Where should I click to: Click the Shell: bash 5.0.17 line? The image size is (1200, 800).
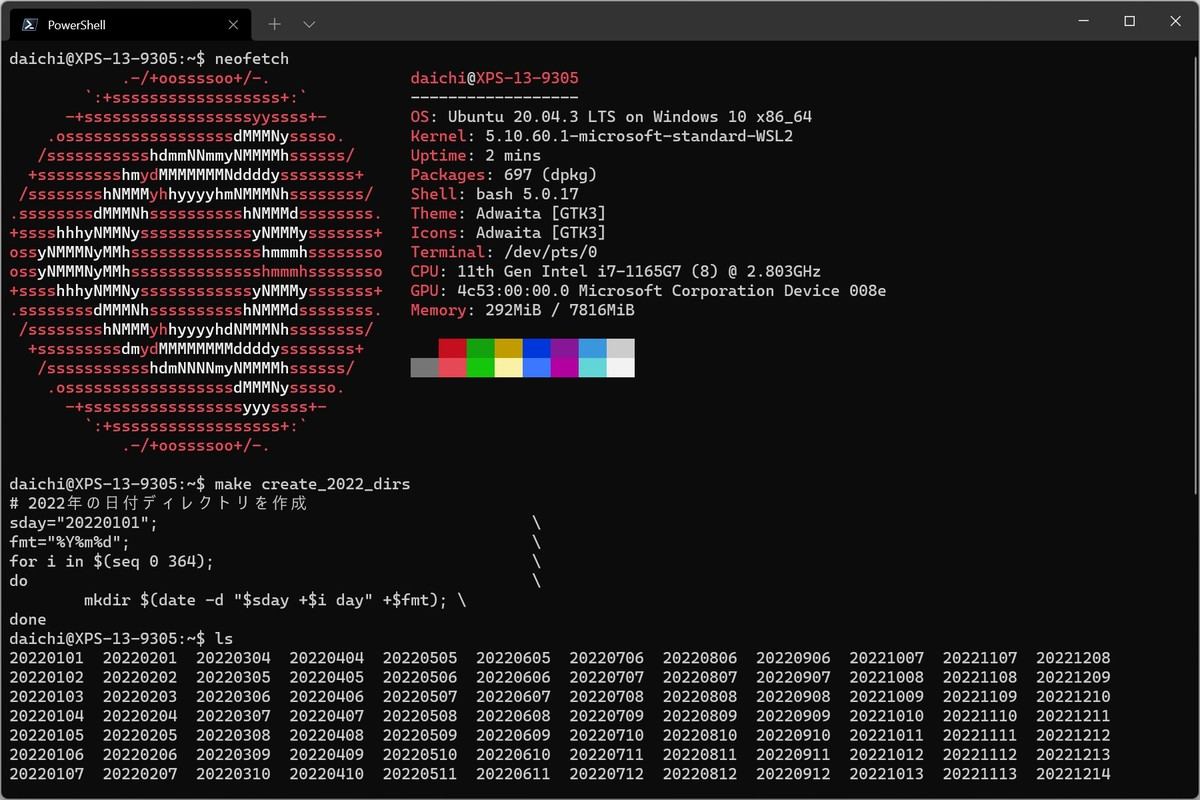pos(494,194)
